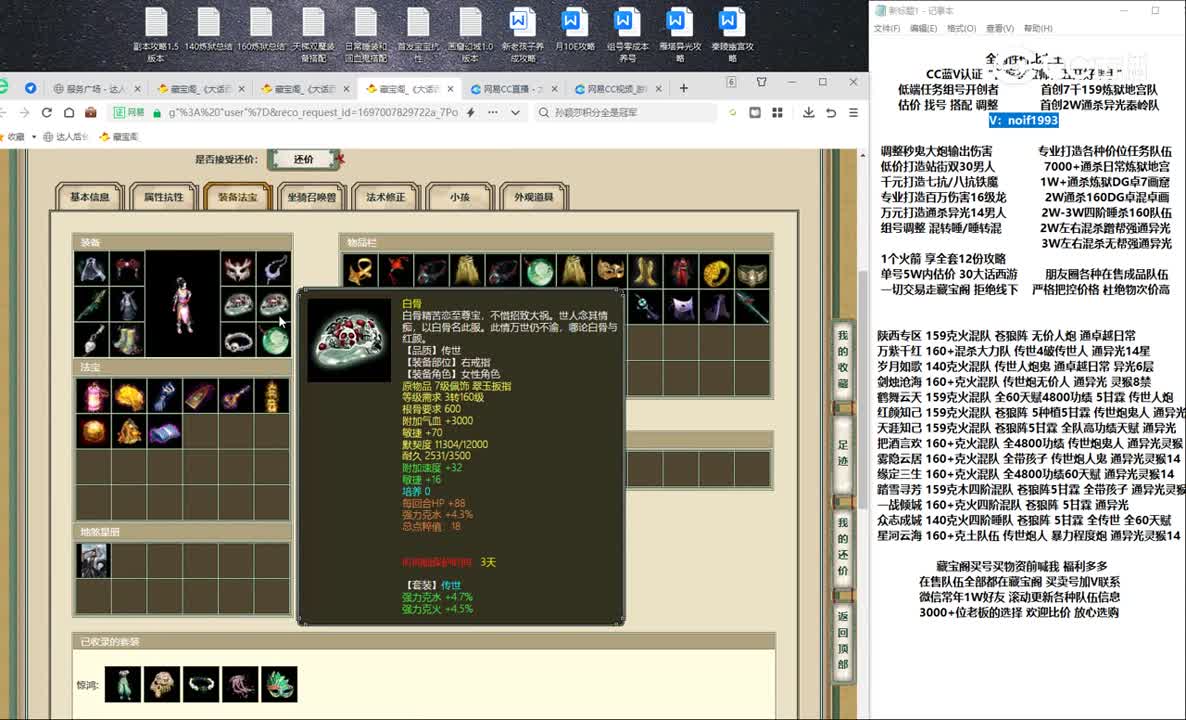Switch to the 属性抗性 tab
Image resolution: width=1186 pixels, height=720 pixels.
(x=163, y=197)
